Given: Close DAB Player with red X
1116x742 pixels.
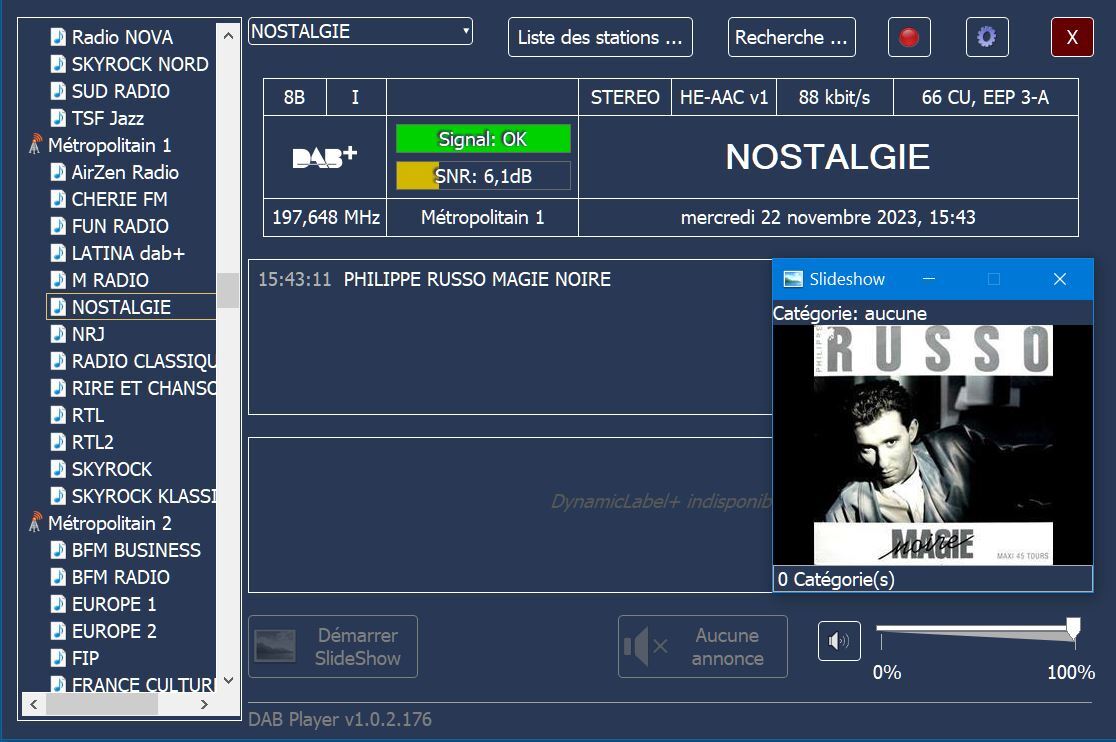Looking at the screenshot, I should click(1072, 37).
